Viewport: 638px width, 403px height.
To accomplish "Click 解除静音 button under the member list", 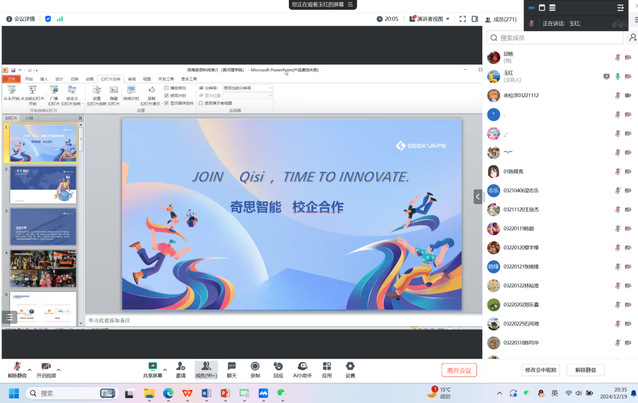I will 586,370.
